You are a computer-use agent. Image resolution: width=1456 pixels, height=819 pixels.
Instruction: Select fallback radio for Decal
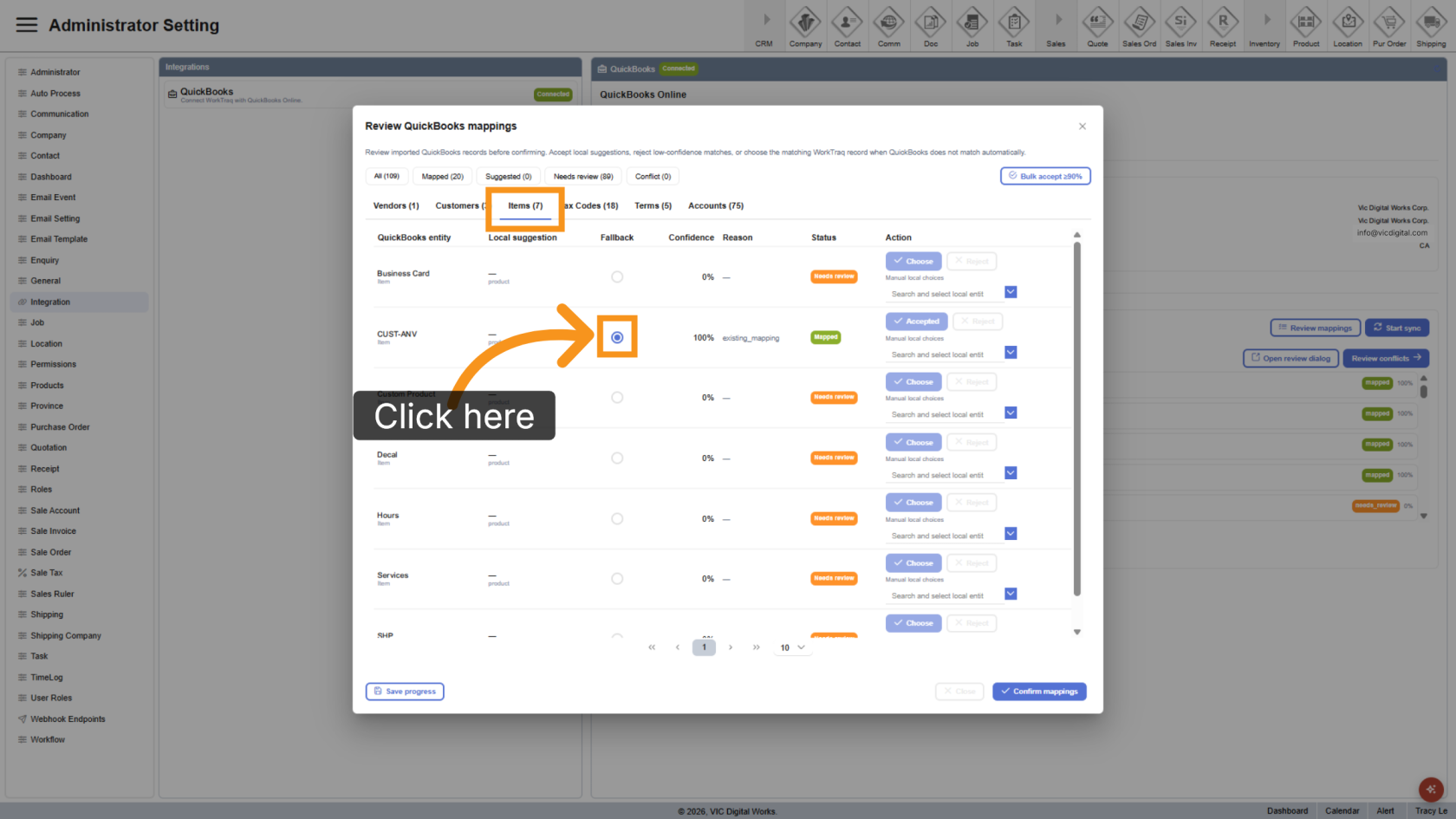617,458
